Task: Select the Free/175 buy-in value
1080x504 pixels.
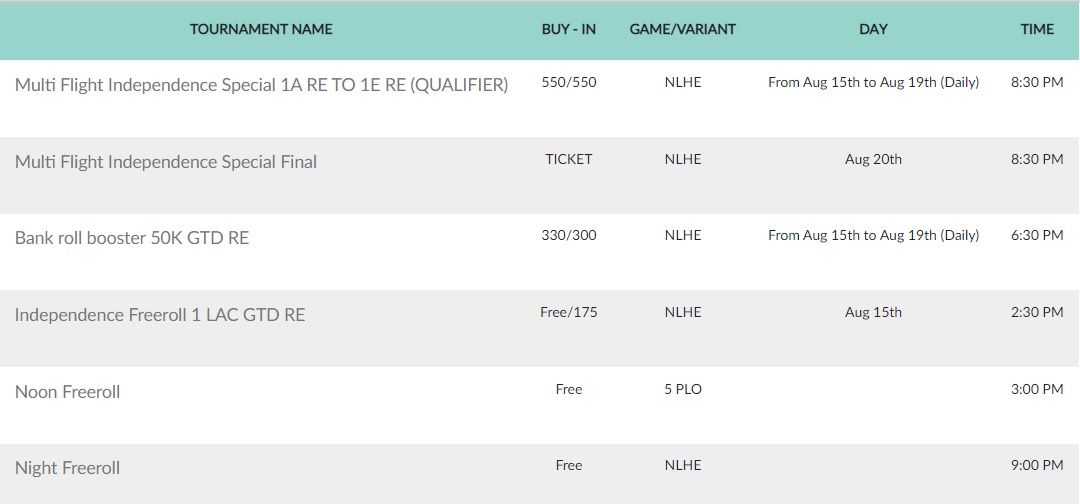Action: pyautogui.click(x=569, y=313)
